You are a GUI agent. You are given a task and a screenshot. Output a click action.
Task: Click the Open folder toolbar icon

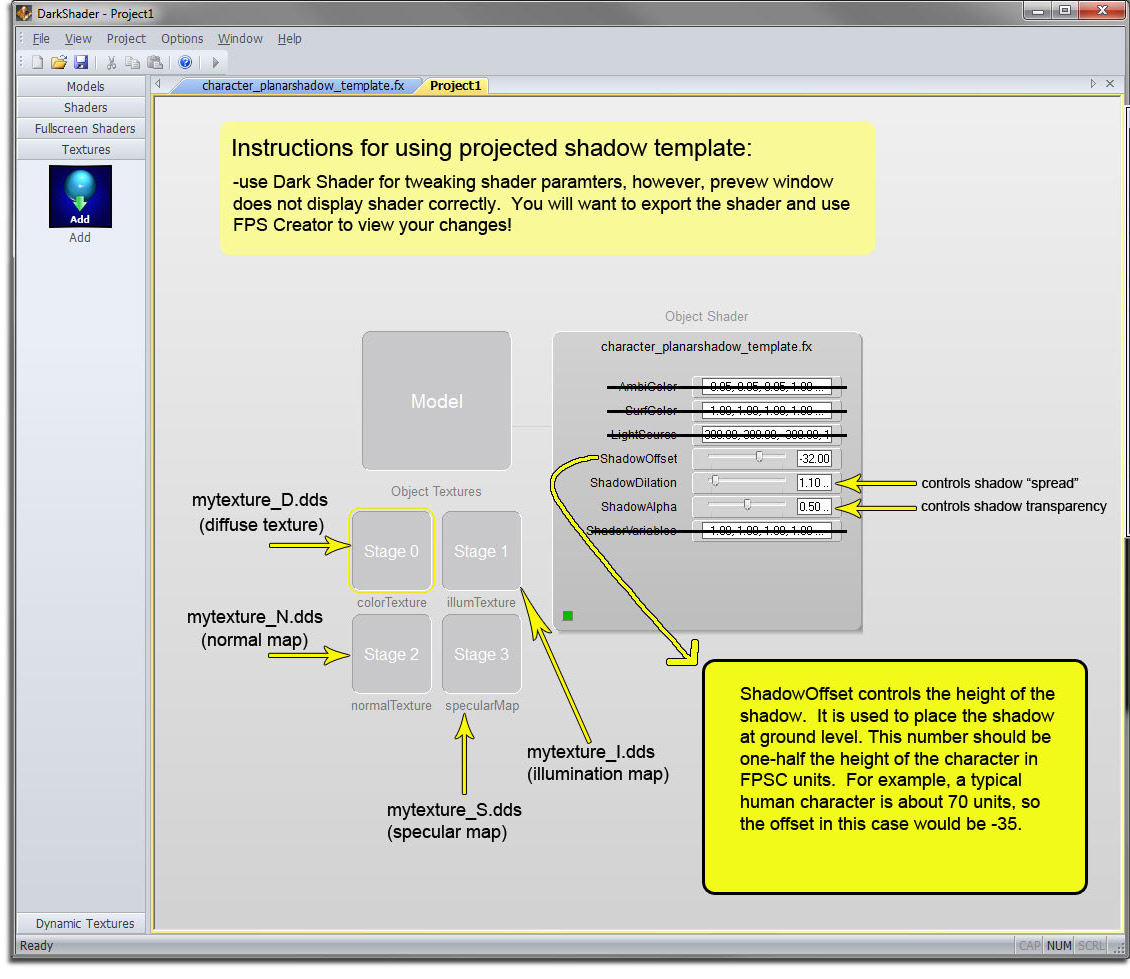(x=59, y=62)
